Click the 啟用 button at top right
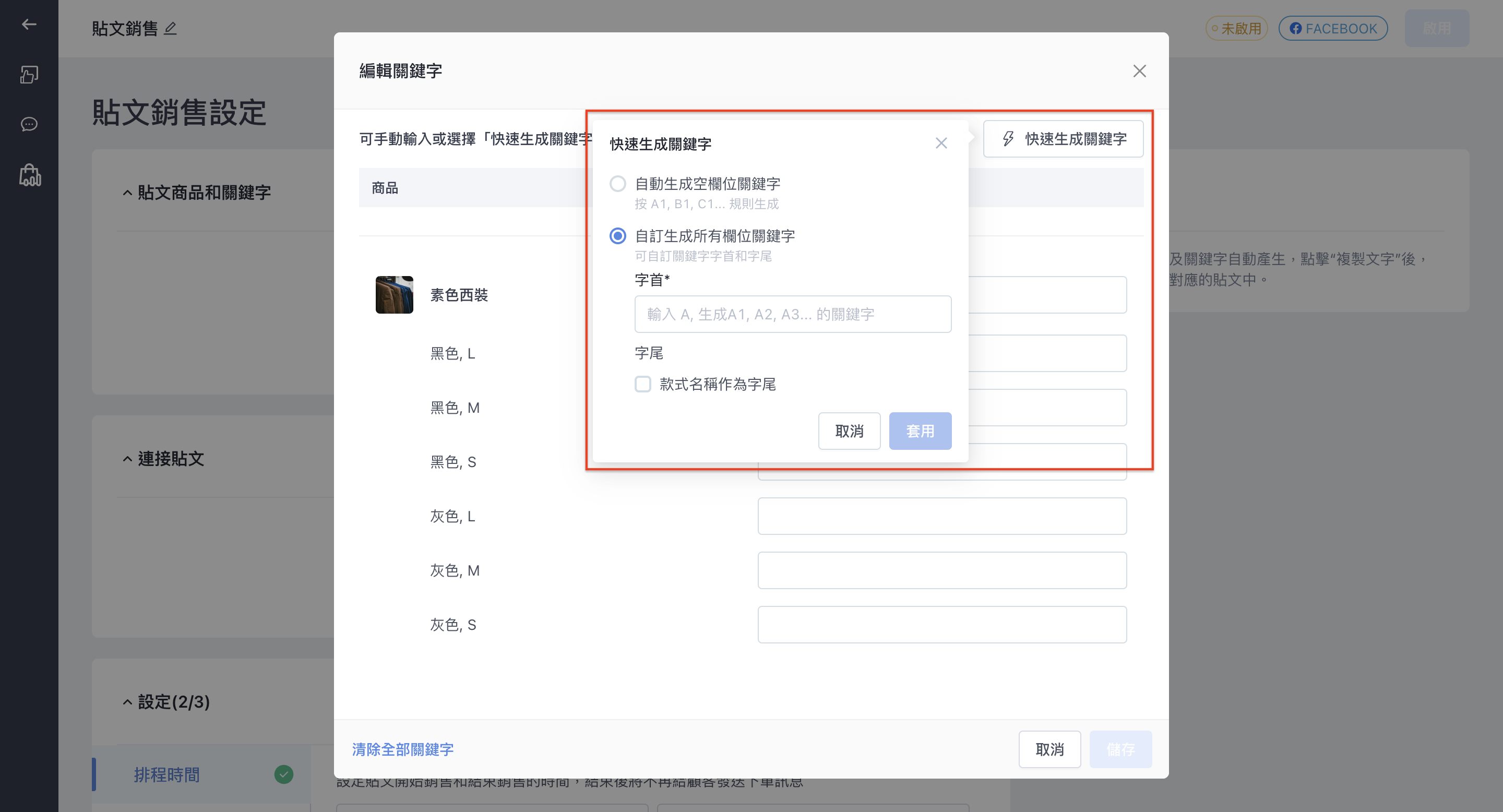Image resolution: width=1503 pixels, height=812 pixels. (x=1437, y=28)
